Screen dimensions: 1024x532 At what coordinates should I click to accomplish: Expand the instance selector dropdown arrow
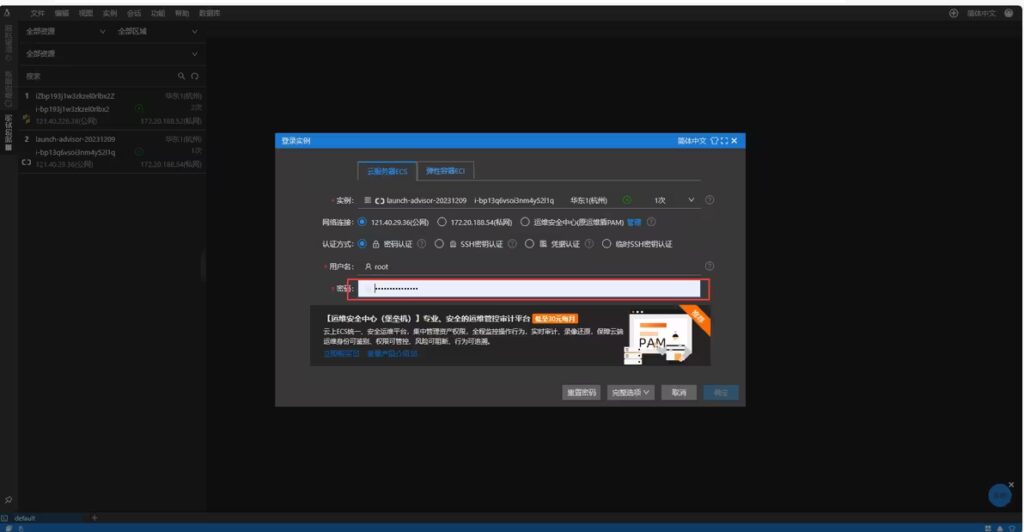691,200
